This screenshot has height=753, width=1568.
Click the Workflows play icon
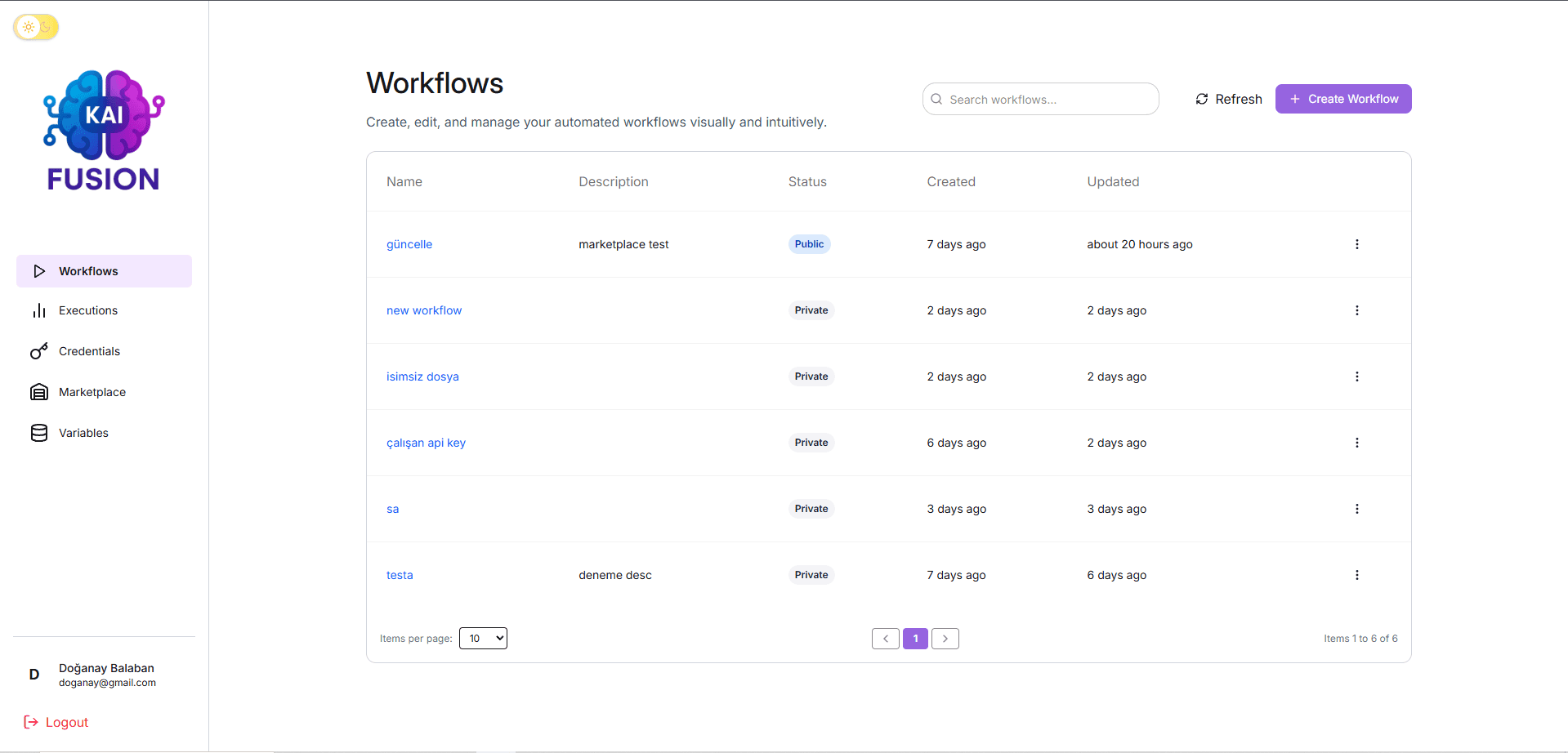pyautogui.click(x=39, y=270)
